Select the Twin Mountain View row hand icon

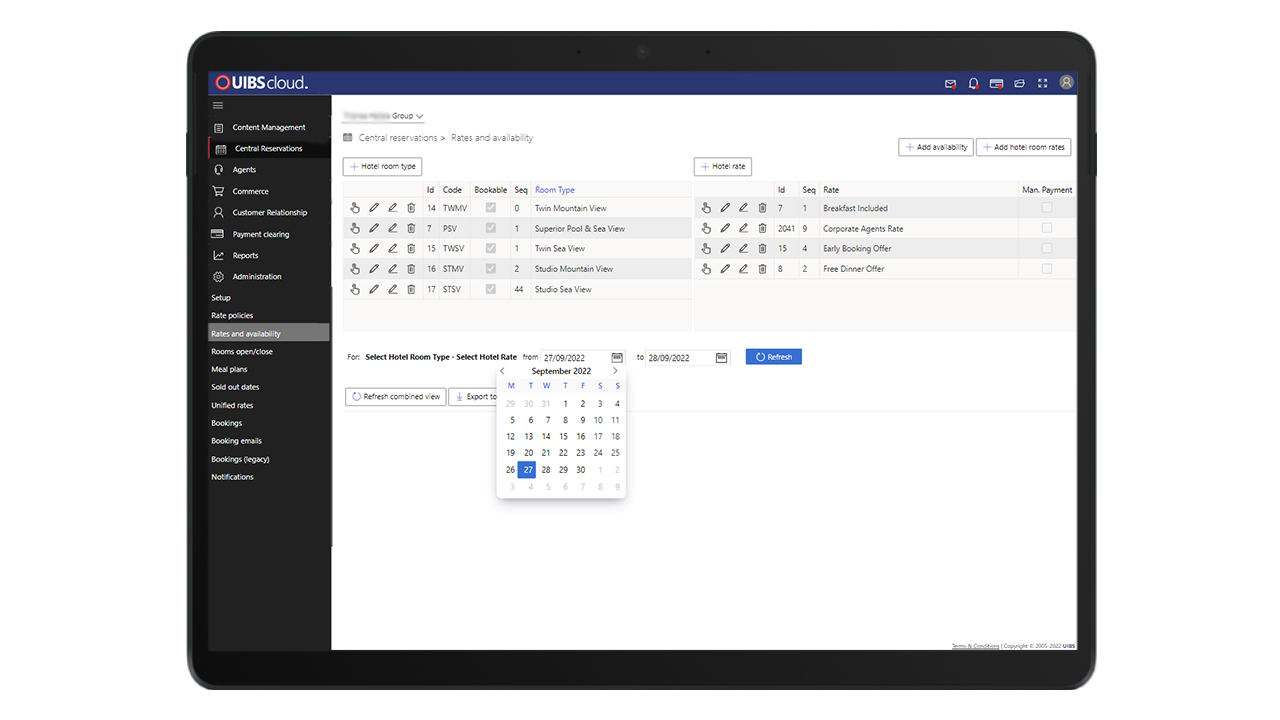coord(355,208)
